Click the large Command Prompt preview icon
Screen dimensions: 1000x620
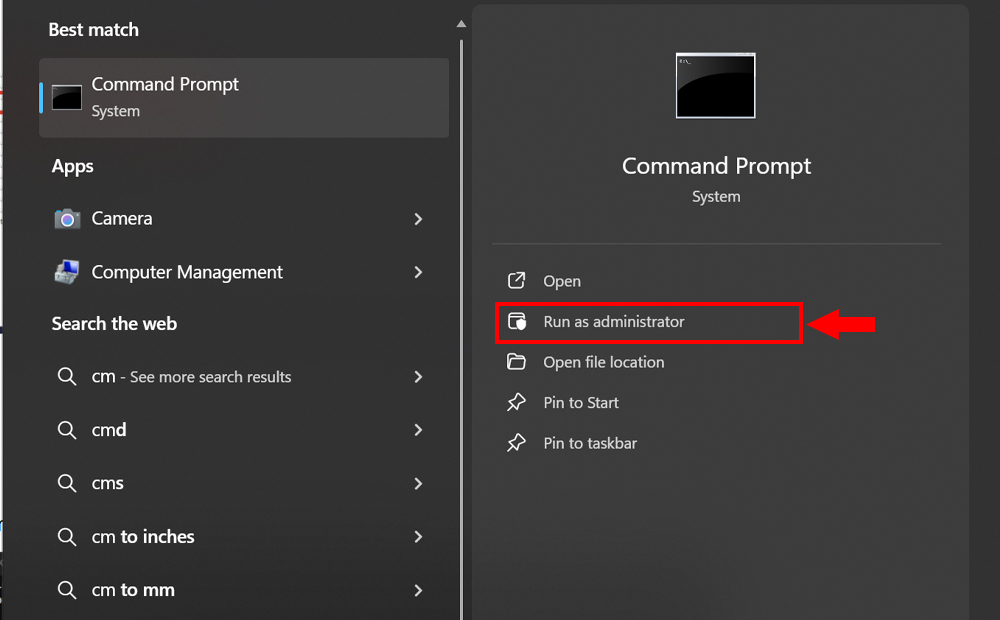click(715, 85)
